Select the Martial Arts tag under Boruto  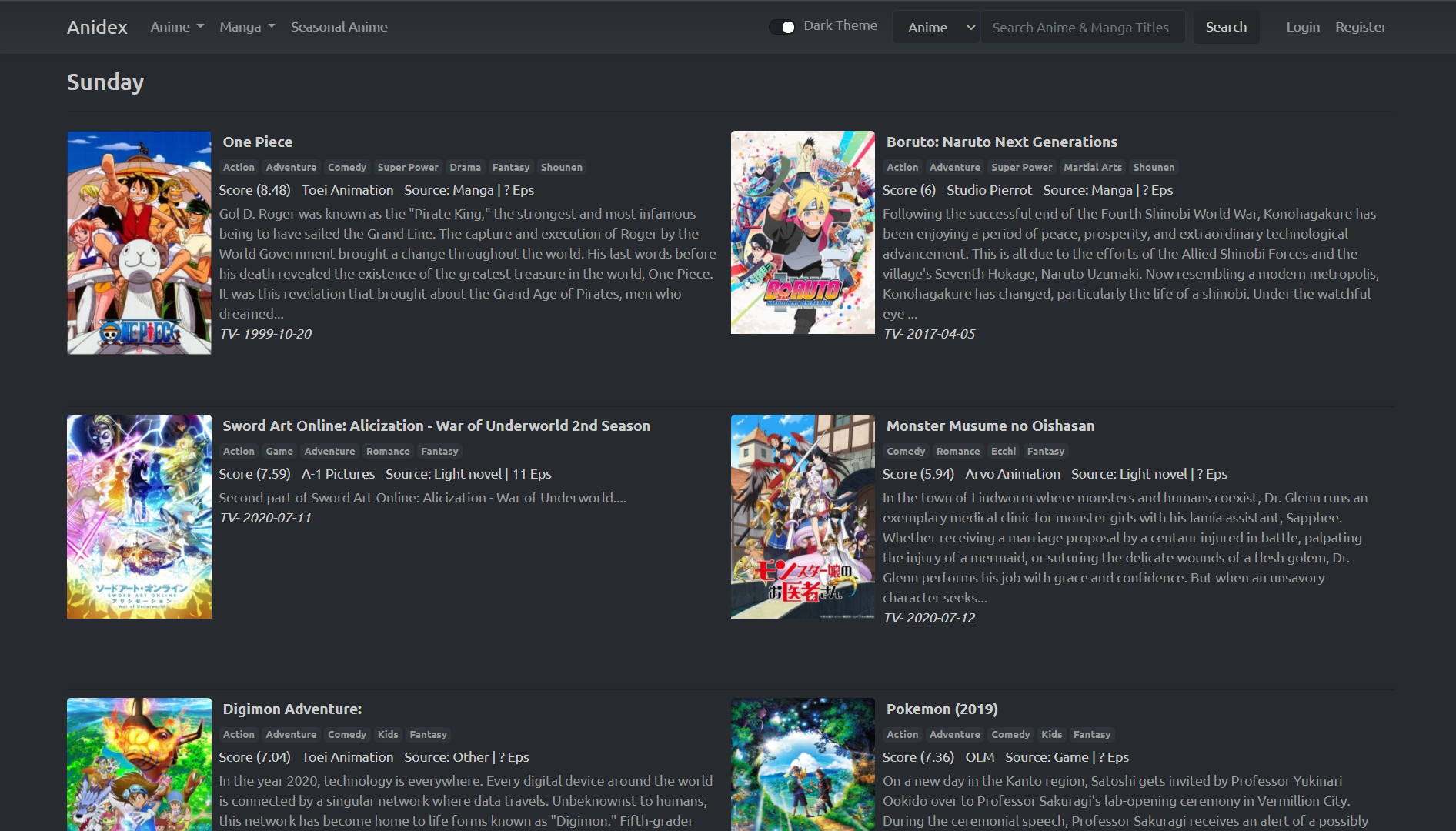(x=1092, y=167)
